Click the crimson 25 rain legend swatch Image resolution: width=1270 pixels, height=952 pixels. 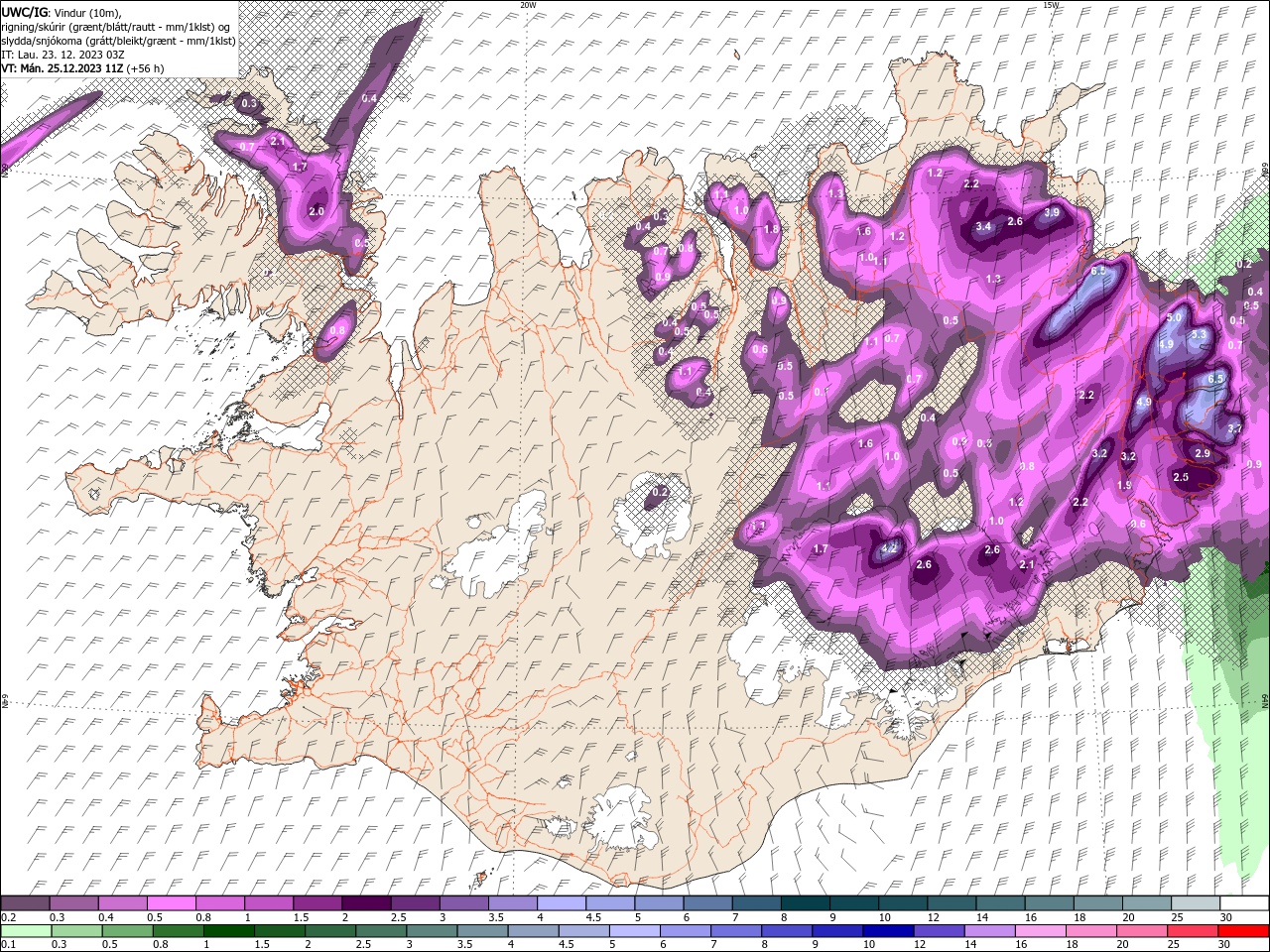1193,931
